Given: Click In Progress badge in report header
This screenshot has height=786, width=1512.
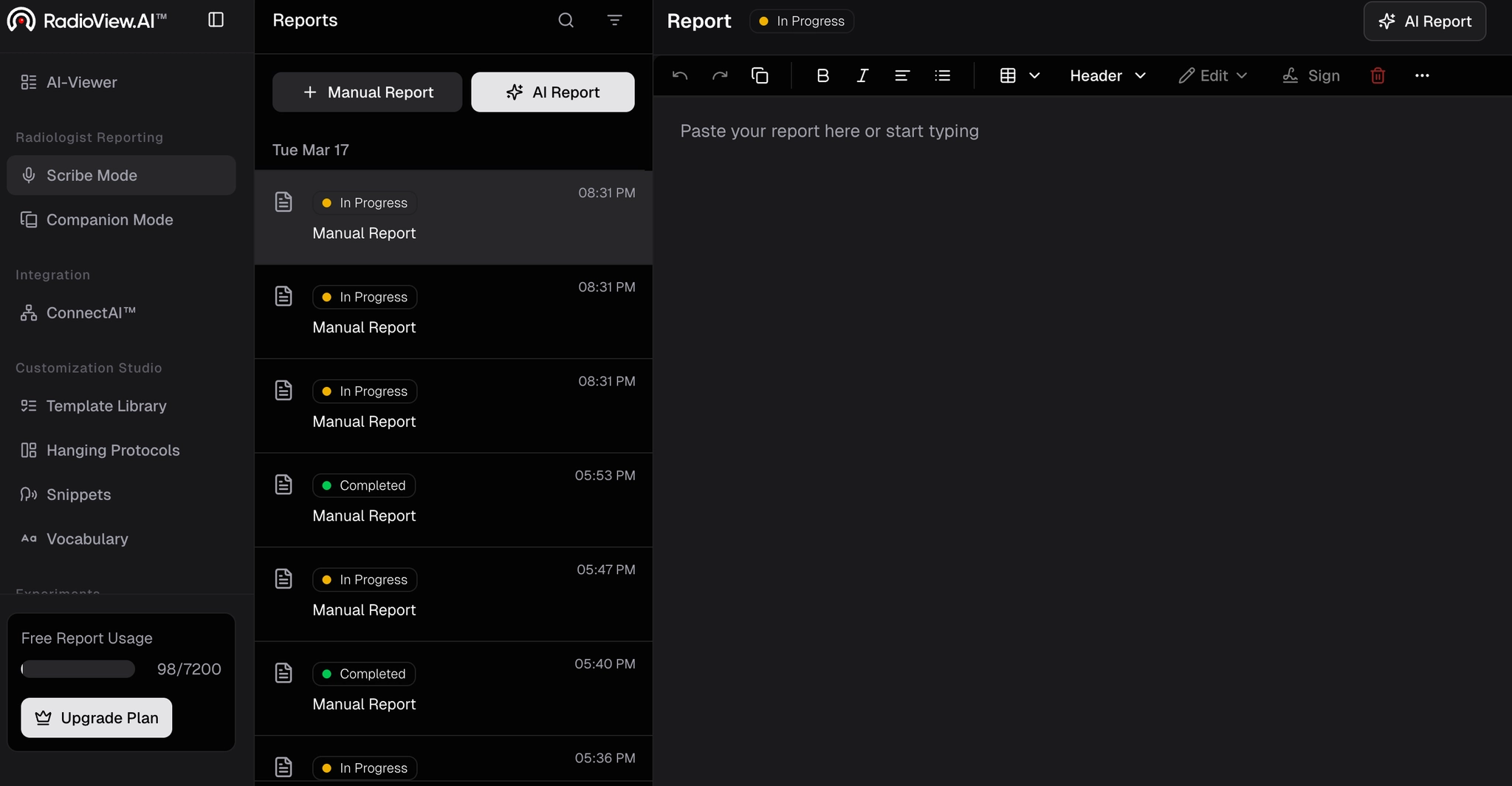Looking at the screenshot, I should (x=802, y=21).
